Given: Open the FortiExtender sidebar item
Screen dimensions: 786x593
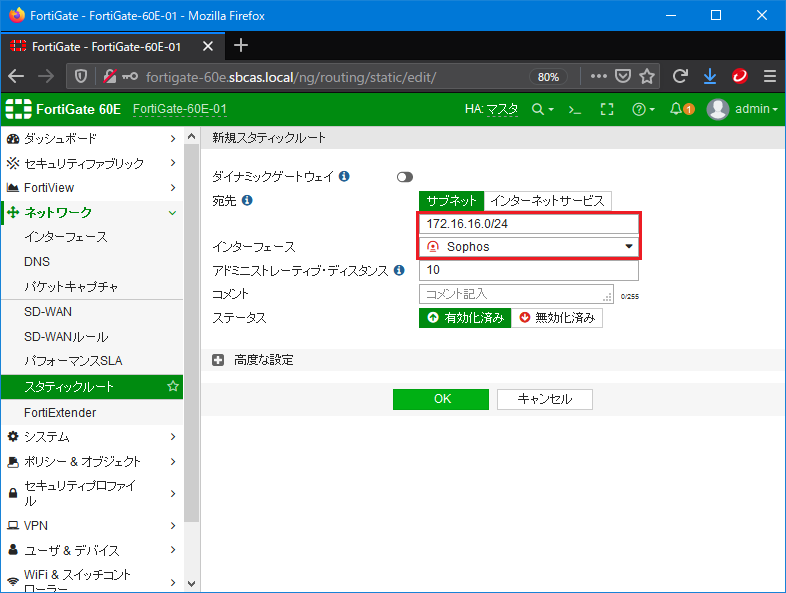Looking at the screenshot, I should (x=92, y=413).
